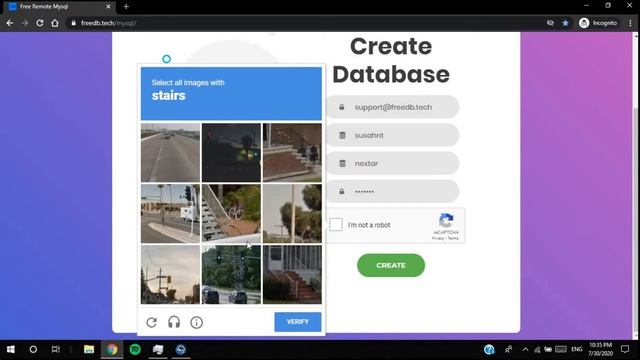Screen dimensions: 640x360
Task: Close the Free Remote Mysql tab
Action: pos(108,7)
